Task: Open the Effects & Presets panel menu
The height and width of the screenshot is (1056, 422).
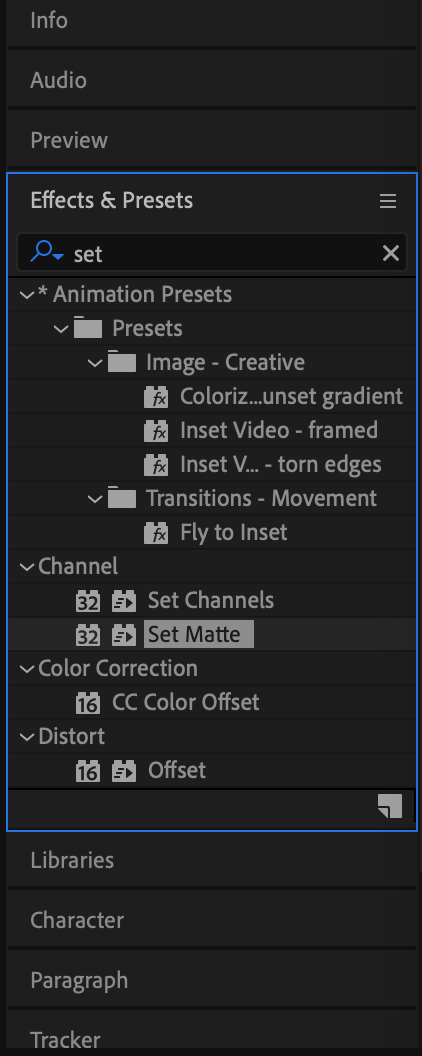Action: click(388, 201)
